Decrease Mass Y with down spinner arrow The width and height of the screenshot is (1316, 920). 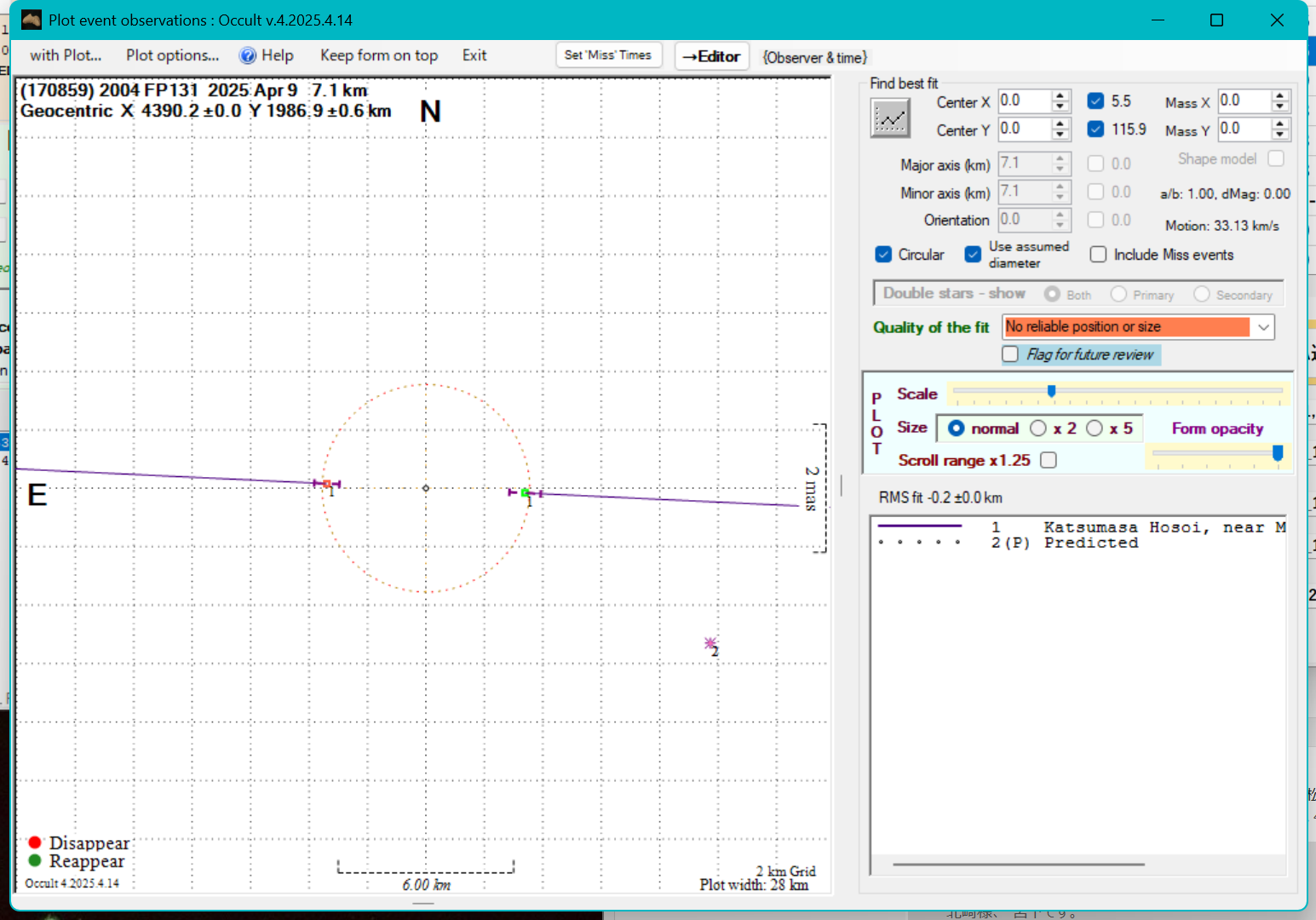1280,135
